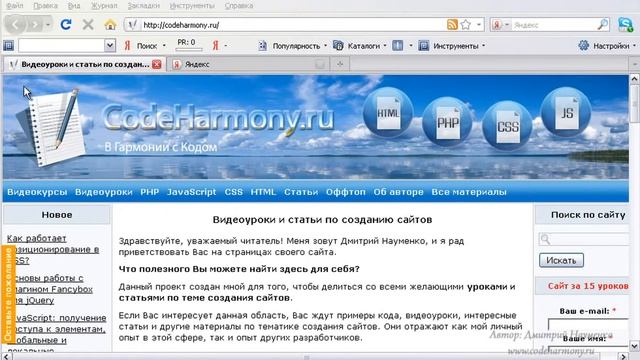
Task: Click the Каталоги toolbar icon
Action: pyautogui.click(x=338, y=46)
